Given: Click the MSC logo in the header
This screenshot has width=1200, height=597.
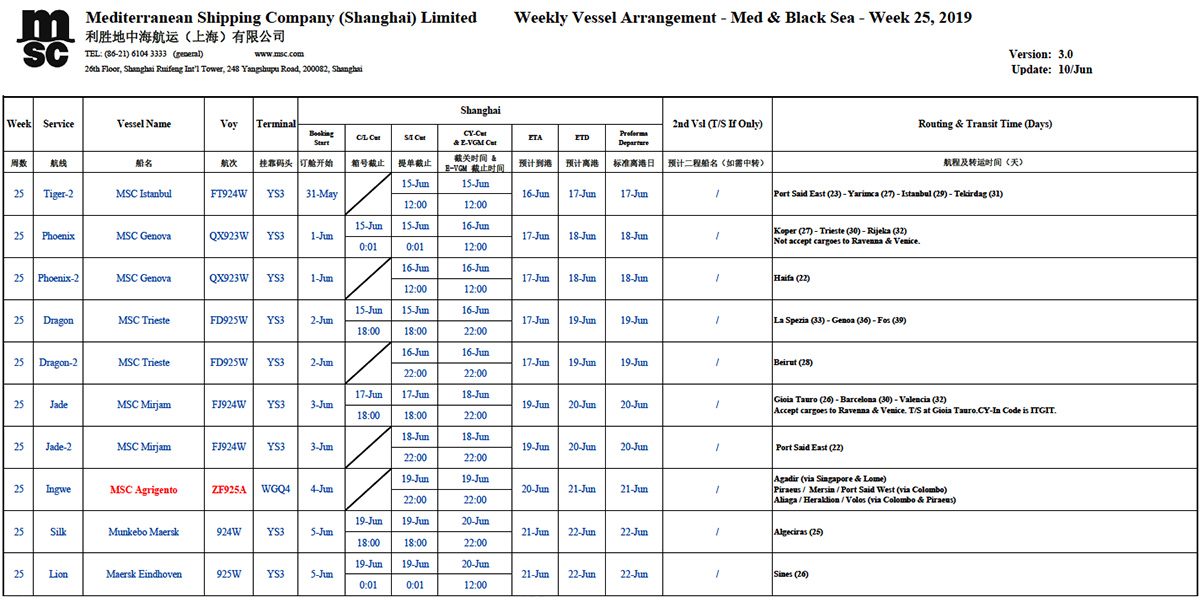Looking at the screenshot, I should [x=48, y=40].
